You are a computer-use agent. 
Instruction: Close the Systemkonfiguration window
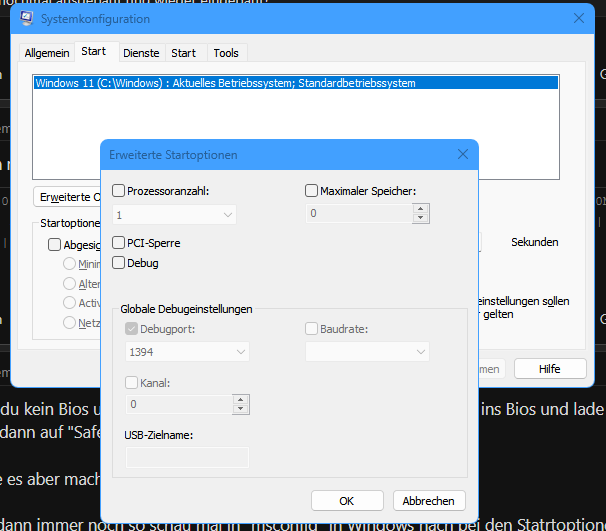(579, 18)
